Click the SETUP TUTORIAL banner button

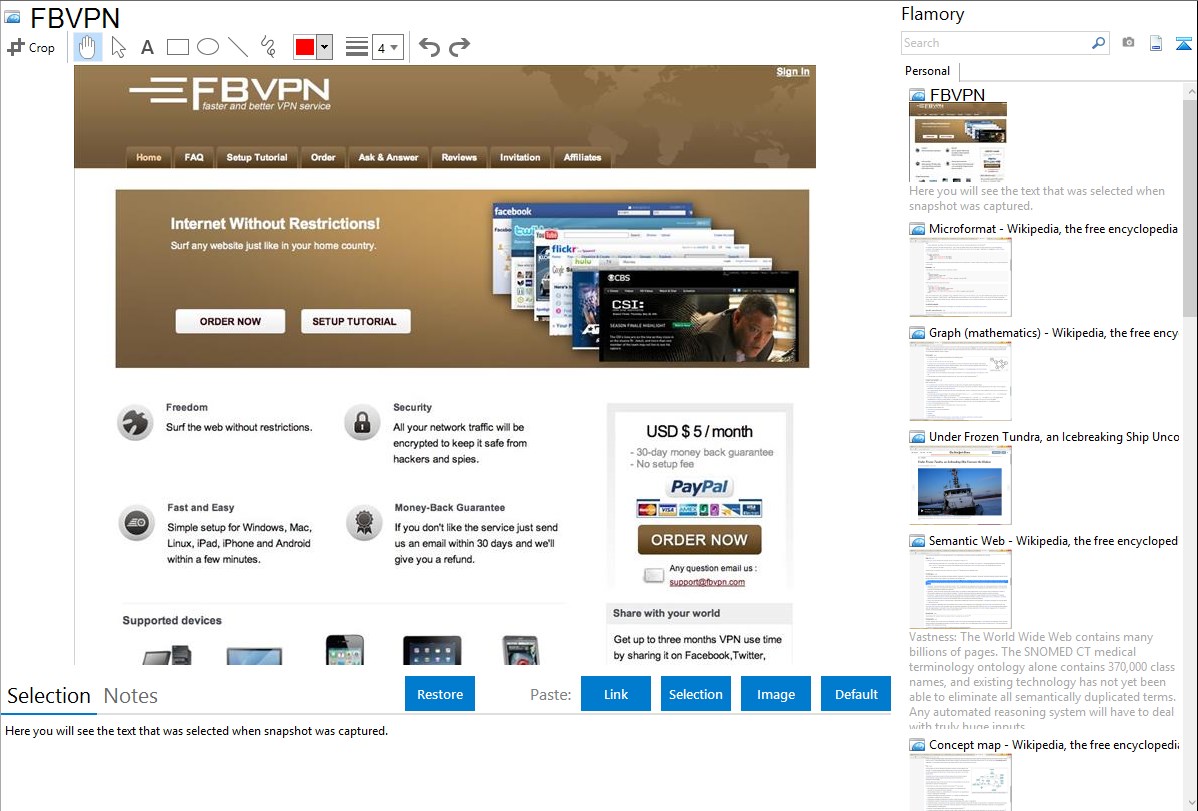tap(355, 322)
